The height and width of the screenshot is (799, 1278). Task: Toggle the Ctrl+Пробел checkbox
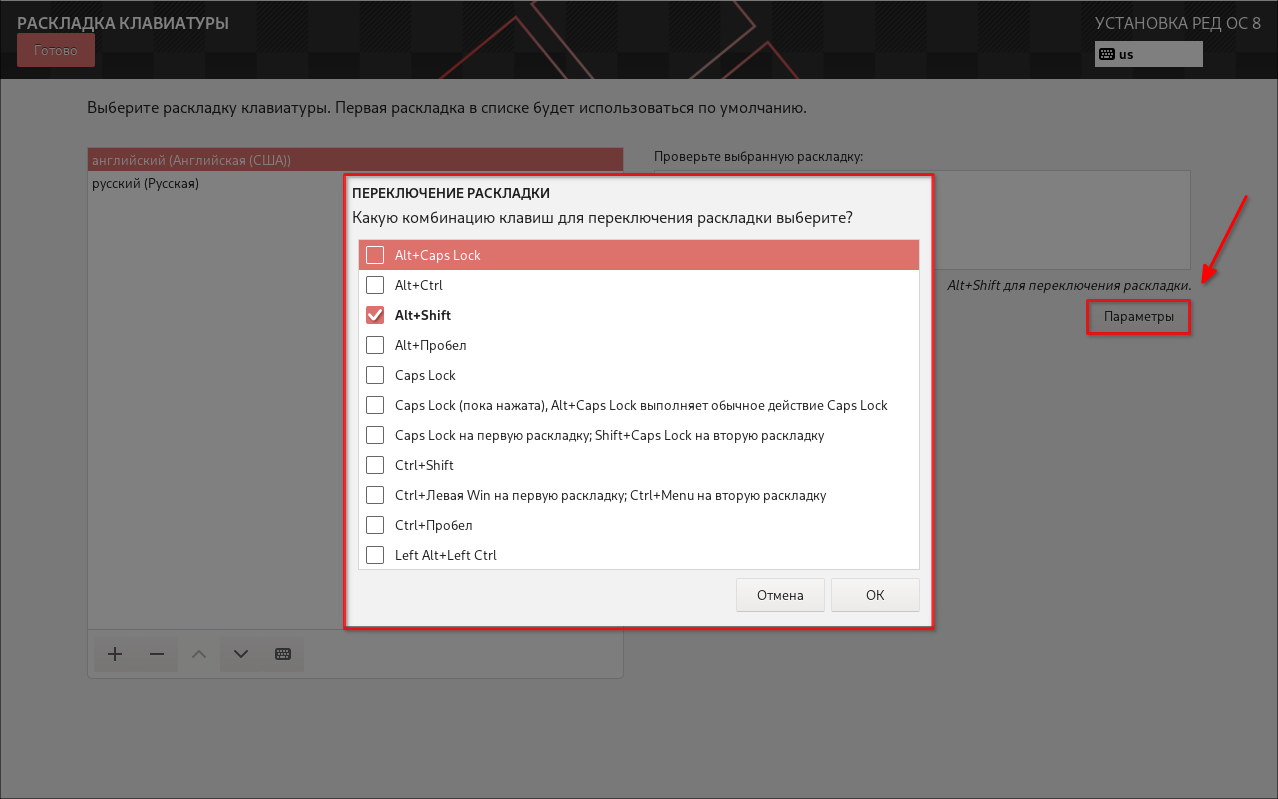click(x=375, y=525)
